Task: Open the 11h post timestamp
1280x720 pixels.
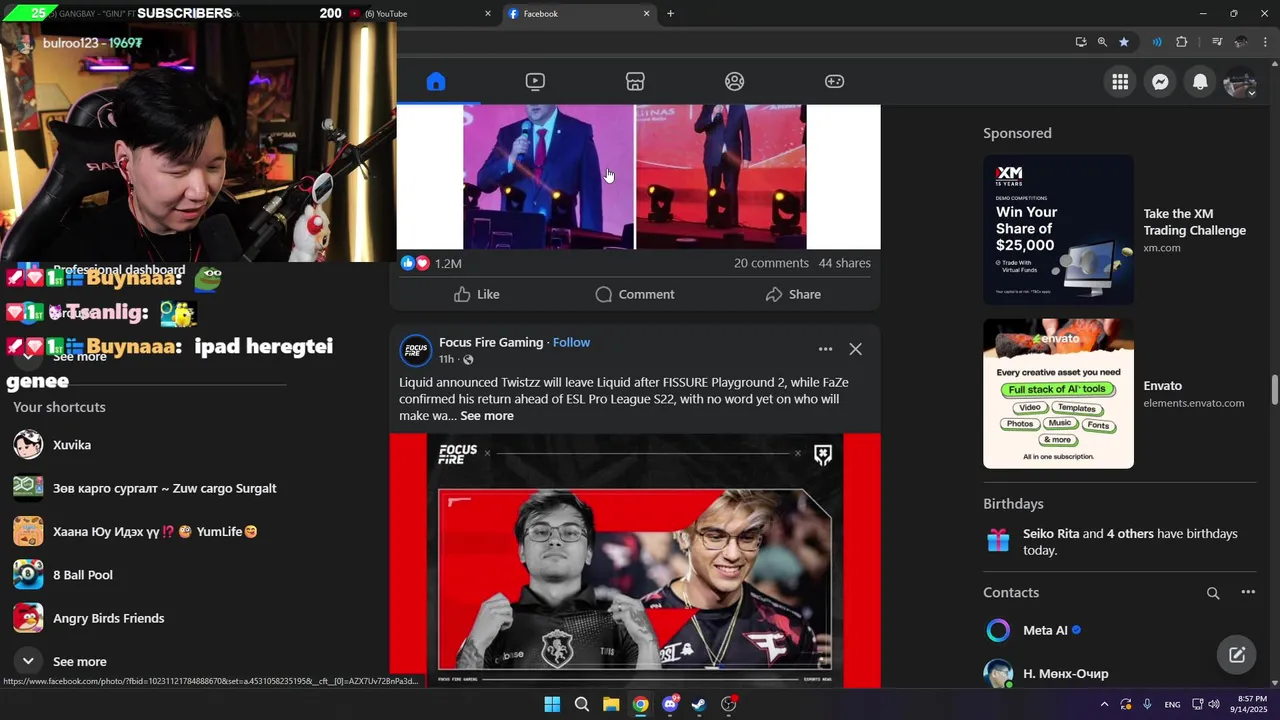Action: [446, 359]
